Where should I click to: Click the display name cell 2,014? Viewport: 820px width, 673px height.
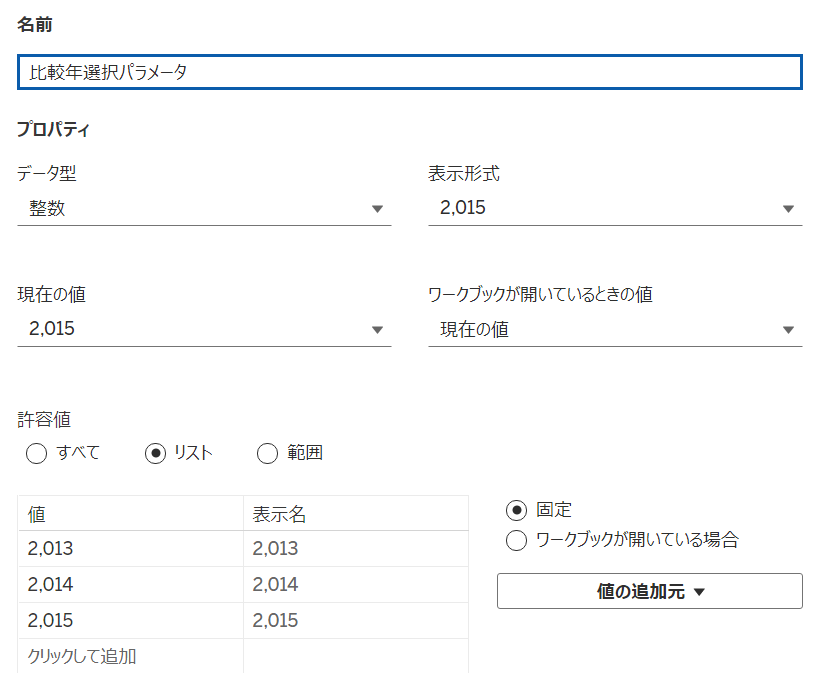tap(356, 585)
